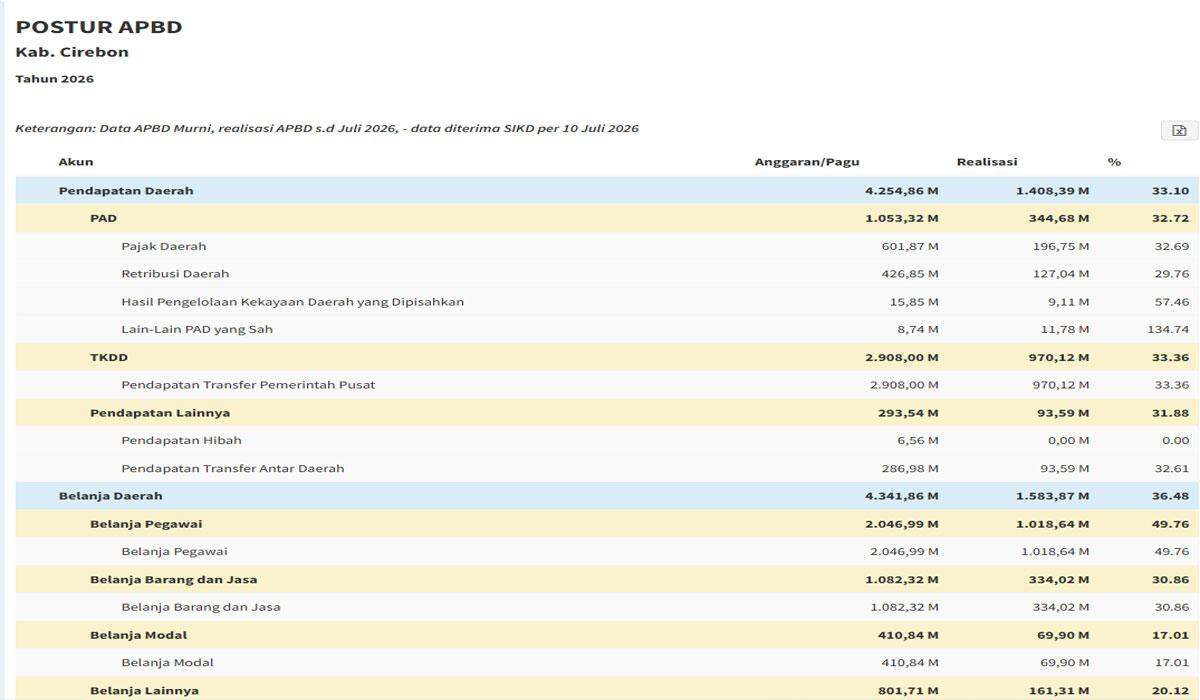Click the 6,56 M Hibah budget
Screen dimensions: 1200x700
pos(917,441)
